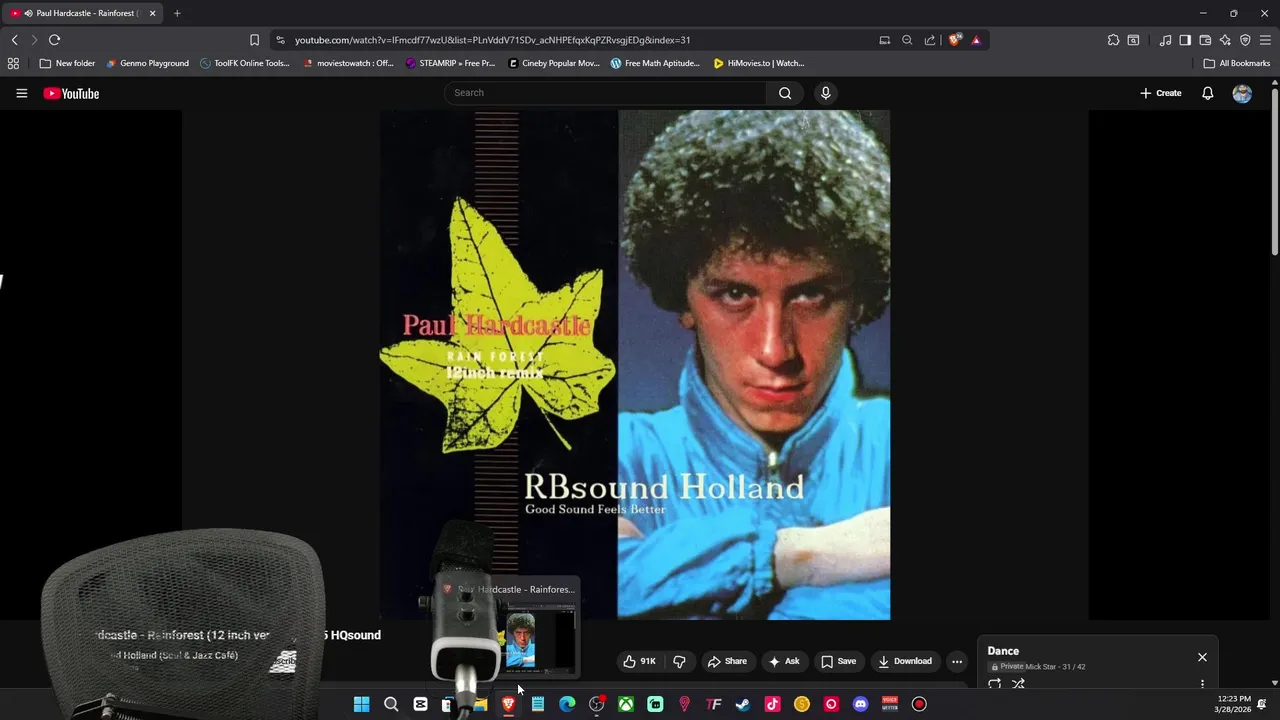Open Genmo Playground bookmark
This screenshot has width=1280, height=720.
pyautogui.click(x=147, y=63)
